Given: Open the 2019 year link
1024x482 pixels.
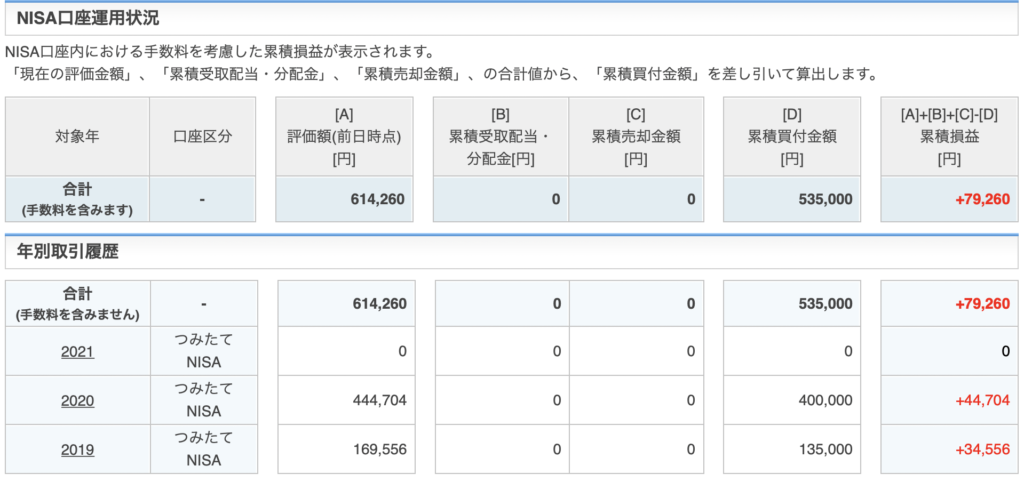Looking at the screenshot, I should tap(77, 449).
